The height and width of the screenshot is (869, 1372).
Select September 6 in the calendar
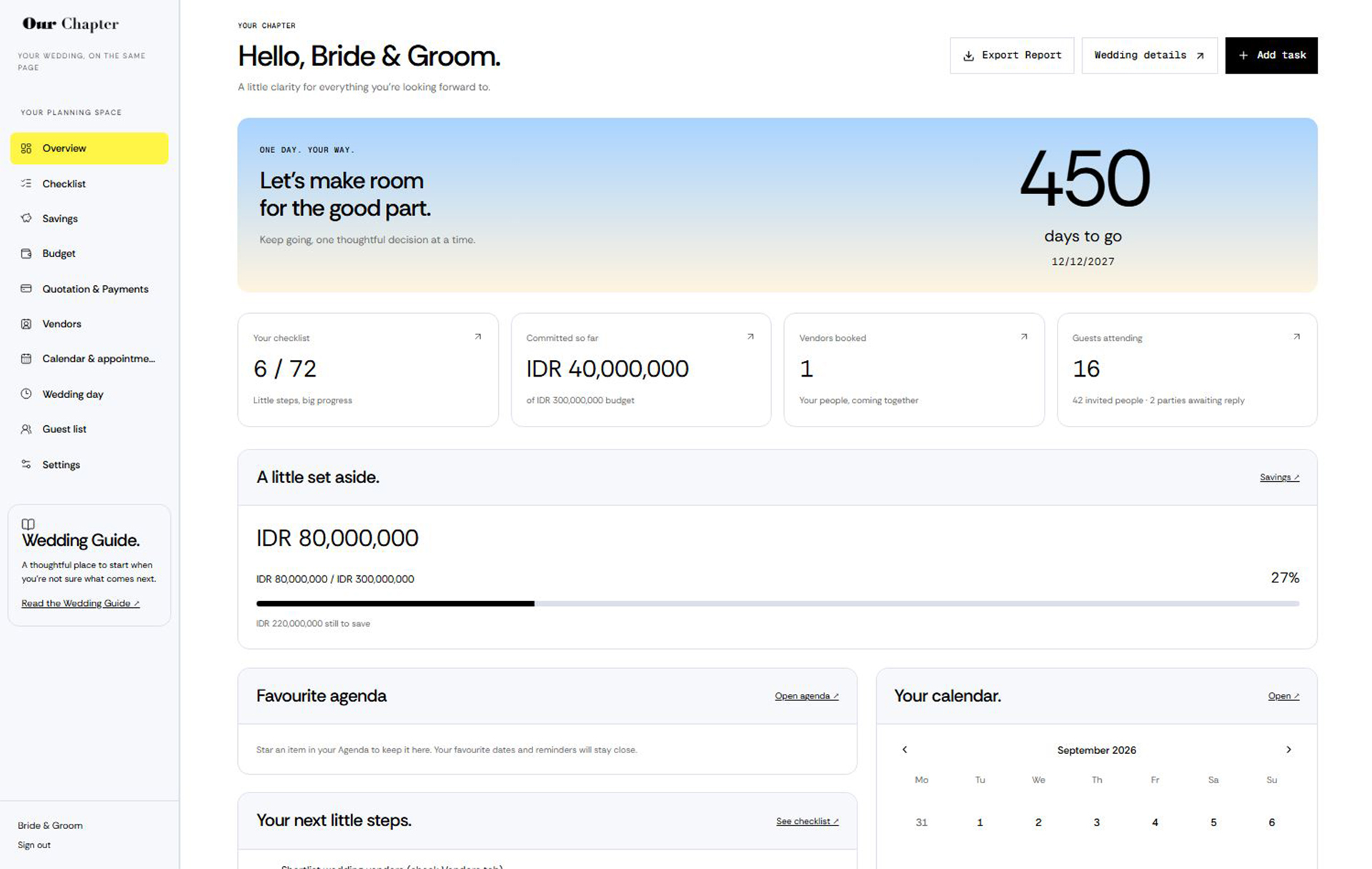(x=1272, y=823)
